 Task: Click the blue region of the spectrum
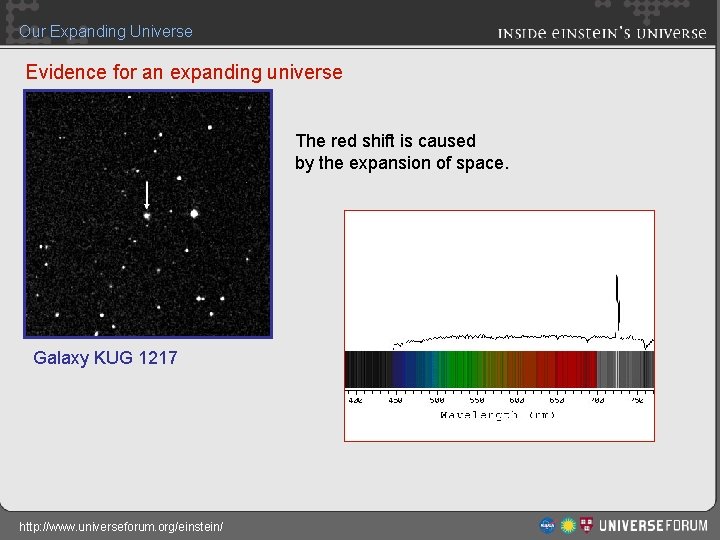(411, 370)
